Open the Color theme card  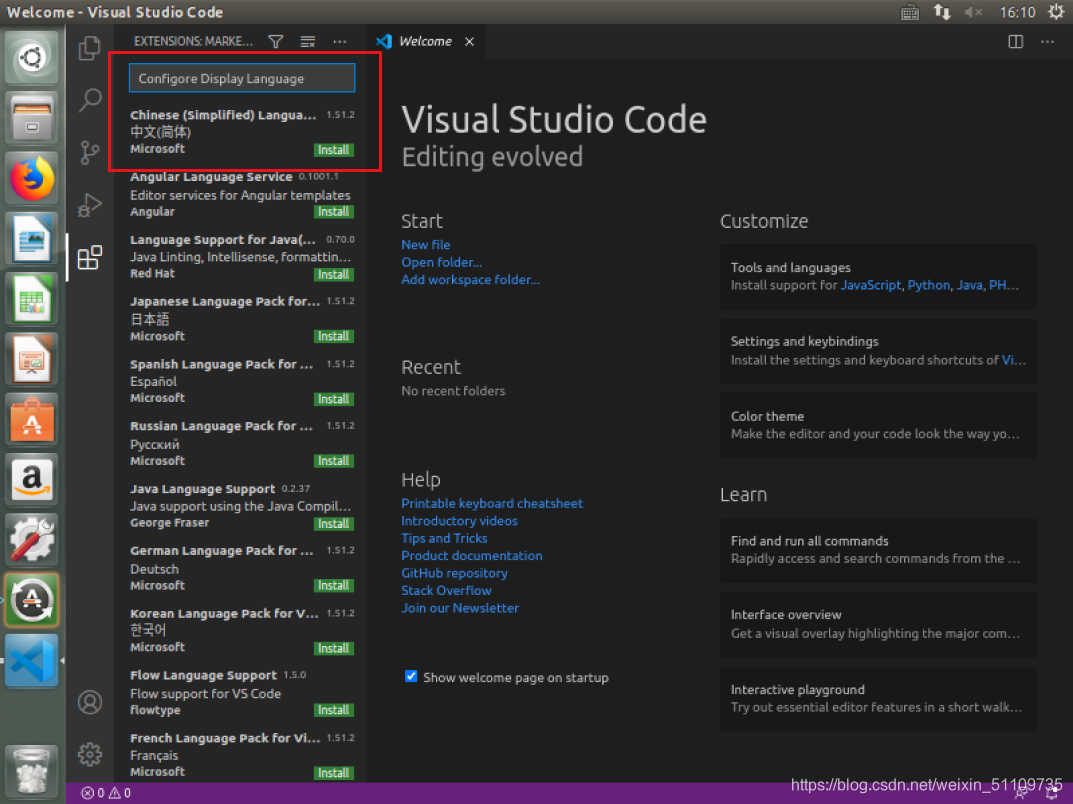tap(878, 425)
